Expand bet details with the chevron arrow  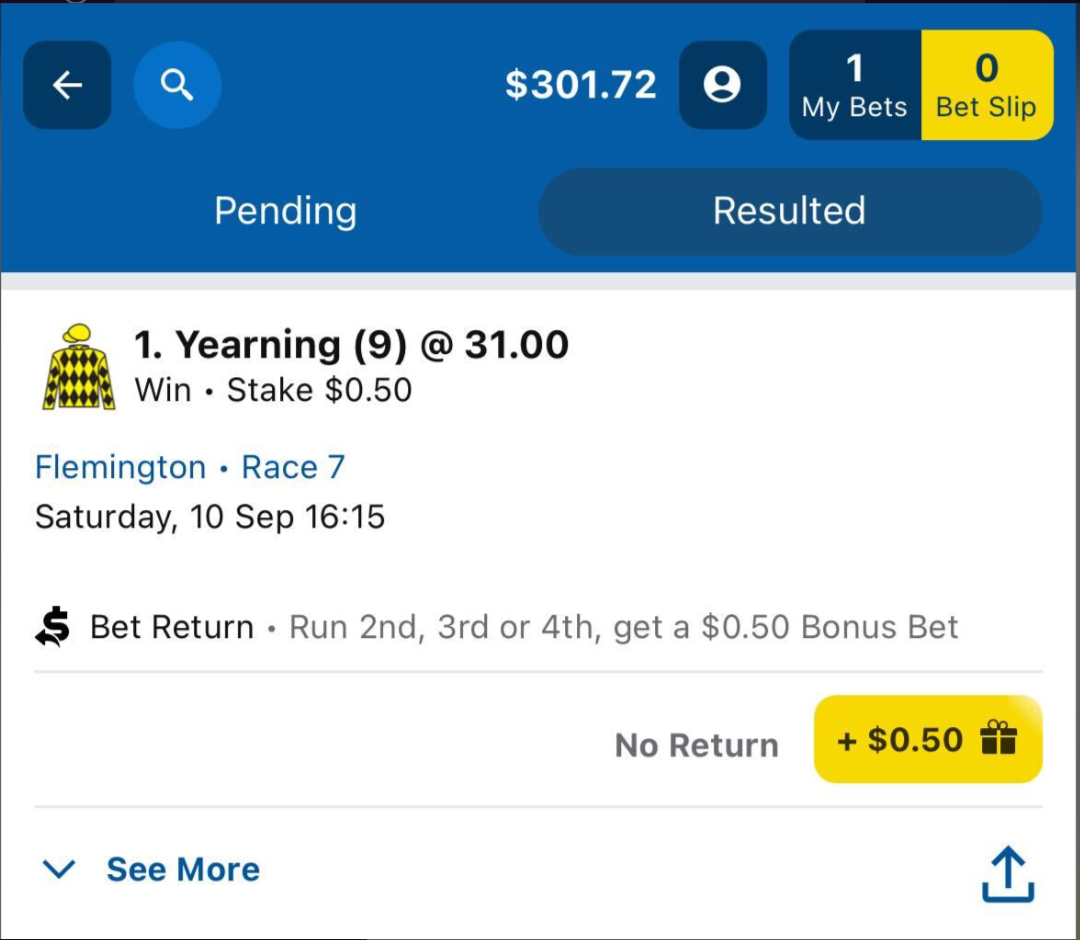pos(59,870)
